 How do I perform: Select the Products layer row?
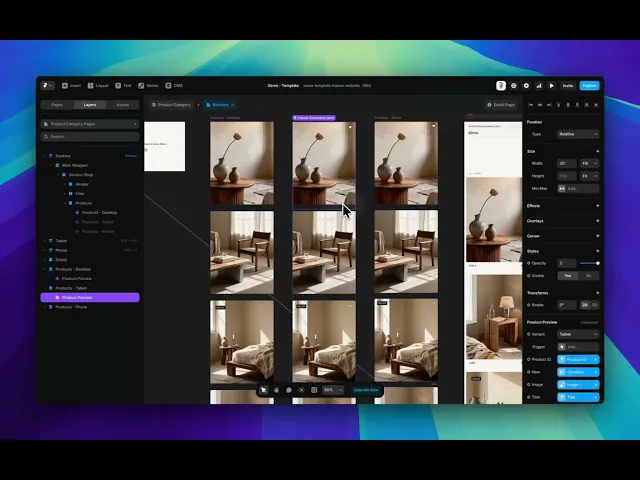point(90,203)
